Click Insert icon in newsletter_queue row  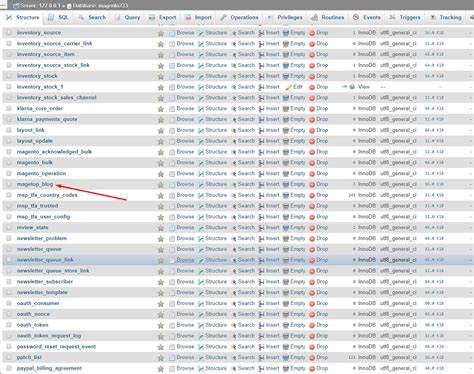pos(262,250)
